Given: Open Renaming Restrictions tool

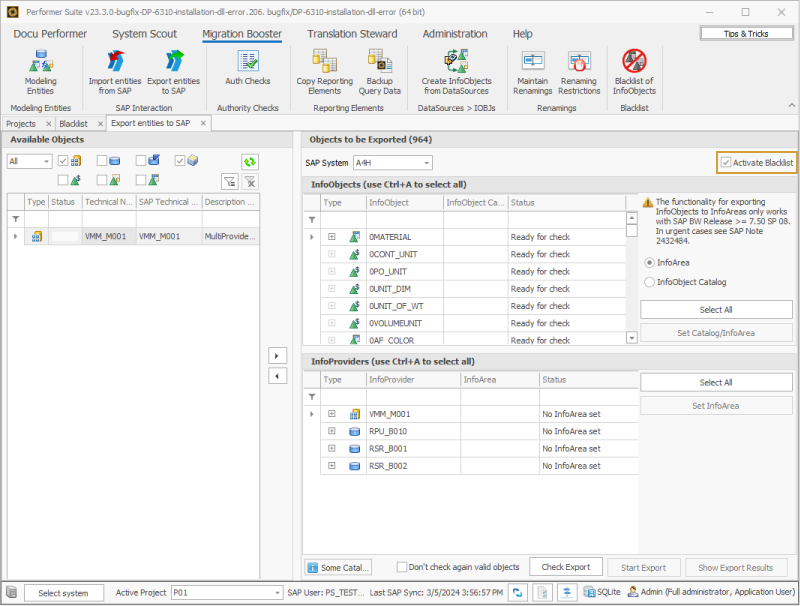Looking at the screenshot, I should 580,72.
